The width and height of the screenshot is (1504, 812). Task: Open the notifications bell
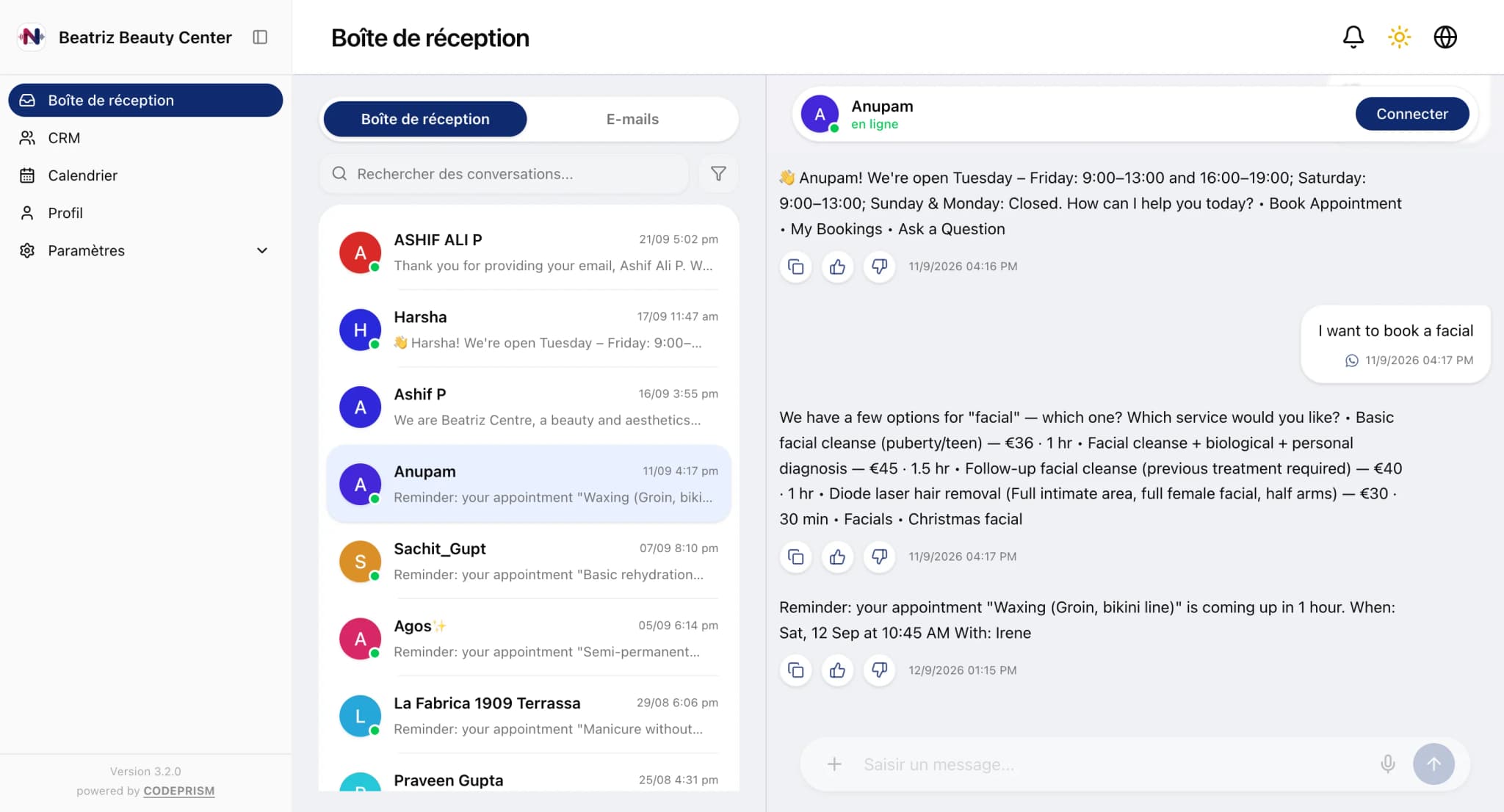click(1353, 37)
